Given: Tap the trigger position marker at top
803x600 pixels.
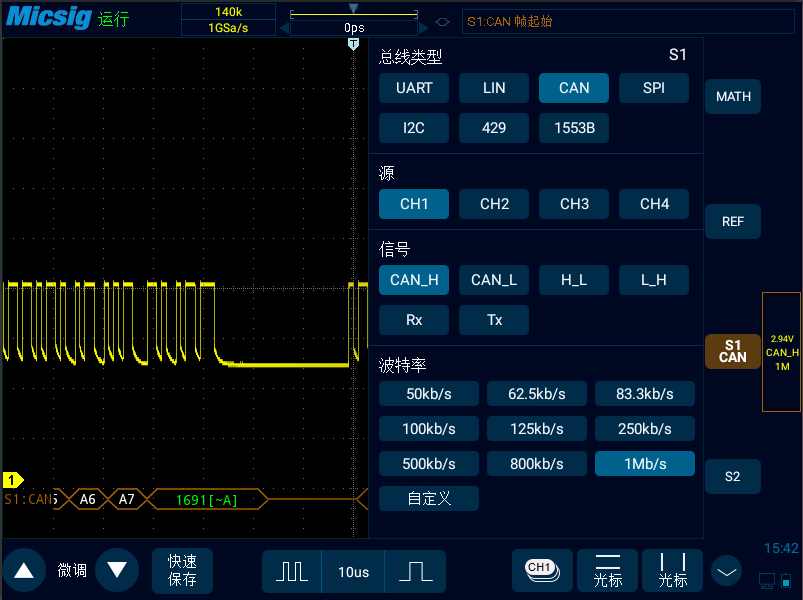Looking at the screenshot, I should click(352, 45).
